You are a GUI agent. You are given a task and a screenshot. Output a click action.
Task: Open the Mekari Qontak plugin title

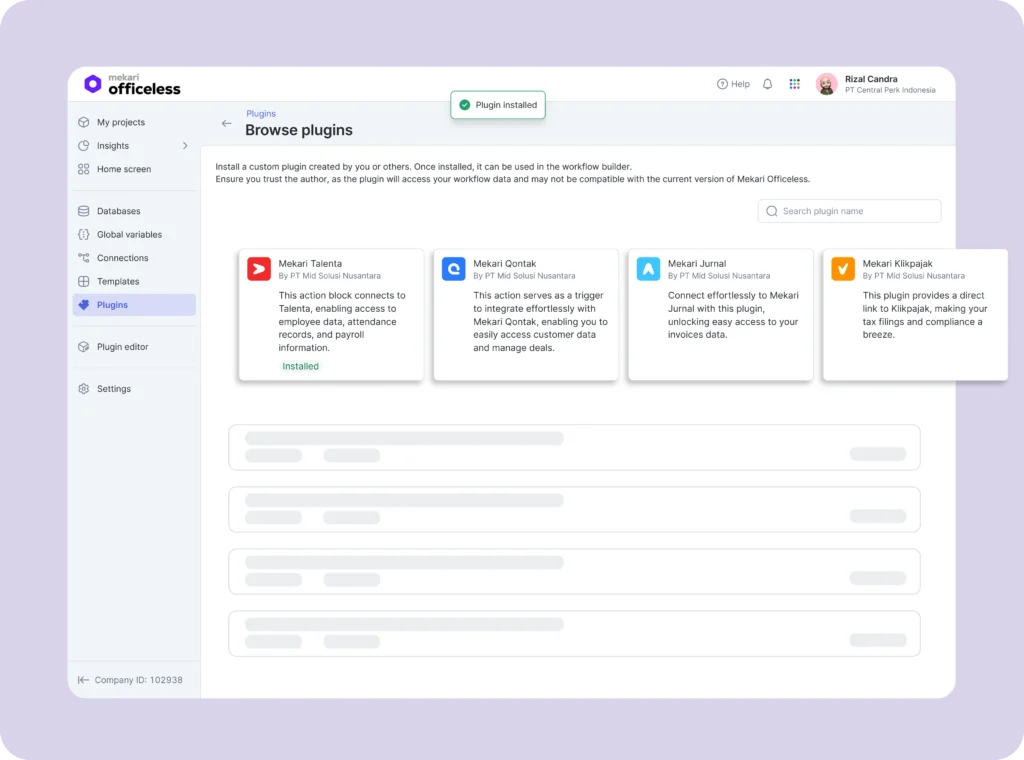point(504,264)
